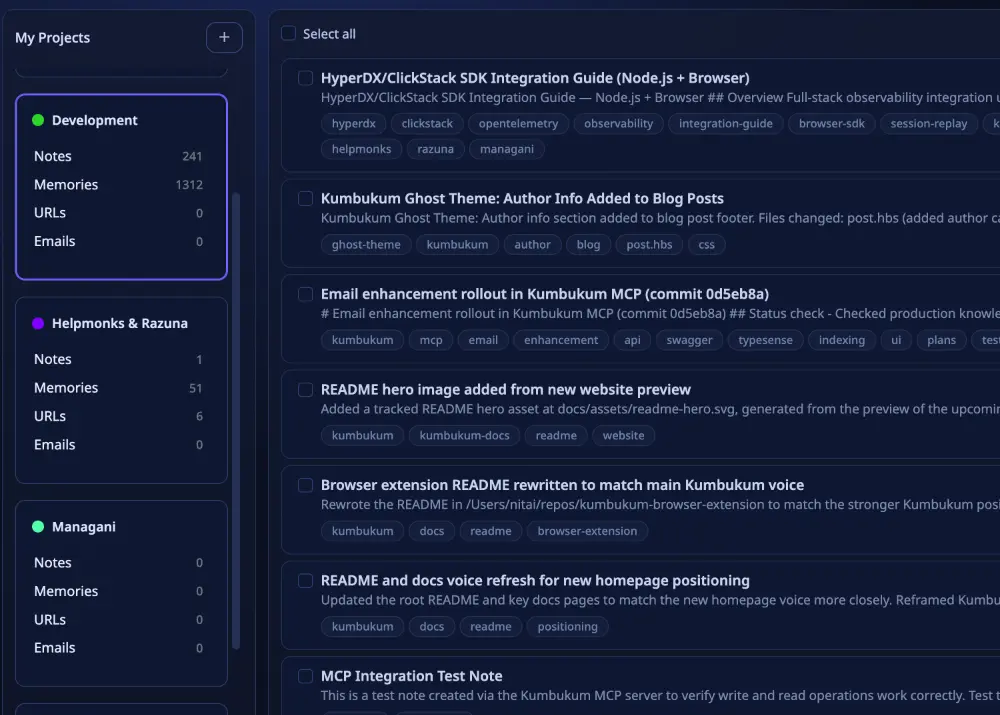The width and height of the screenshot is (1000, 715).
Task: Click the post.hbs tag
Action: pyautogui.click(x=649, y=245)
